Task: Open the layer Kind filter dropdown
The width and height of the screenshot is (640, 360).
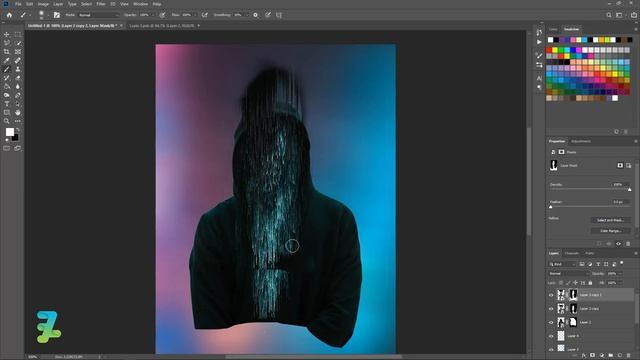Action: pyautogui.click(x=562, y=264)
